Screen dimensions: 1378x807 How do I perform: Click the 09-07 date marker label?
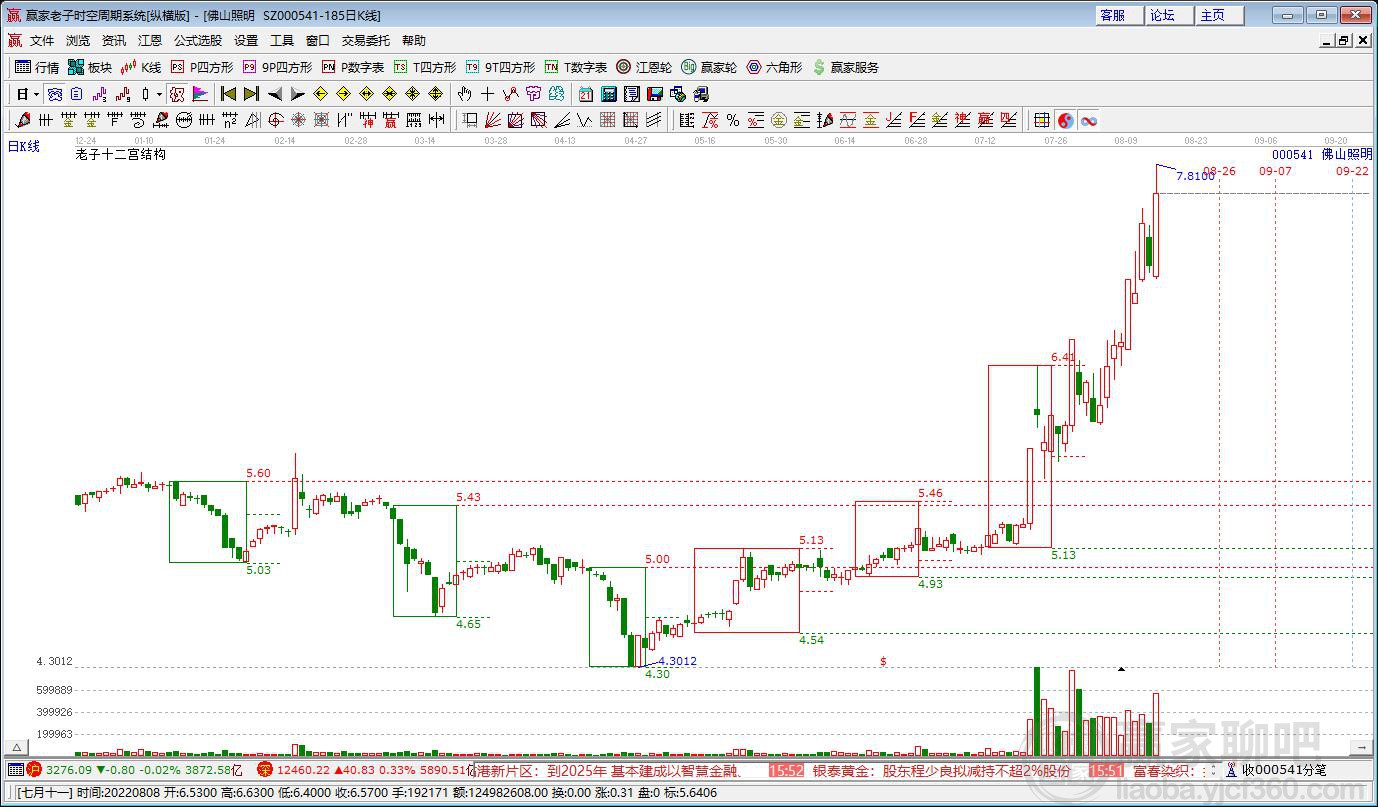1275,171
